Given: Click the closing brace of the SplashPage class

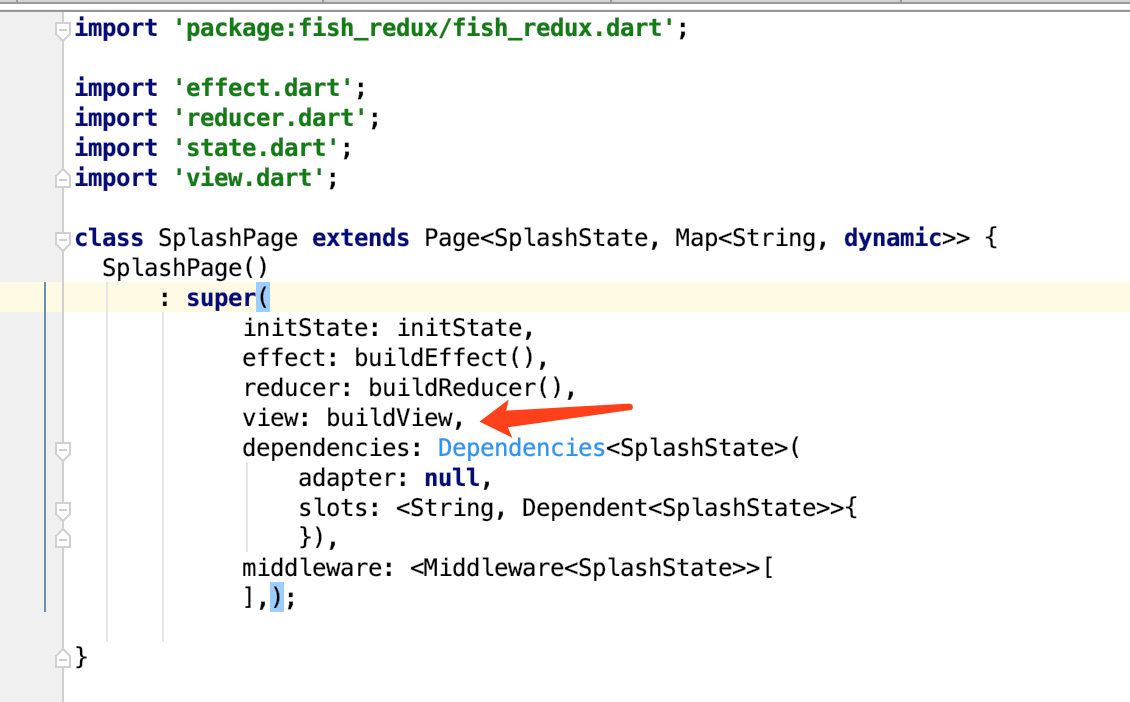Looking at the screenshot, I should pyautogui.click(x=81, y=657).
